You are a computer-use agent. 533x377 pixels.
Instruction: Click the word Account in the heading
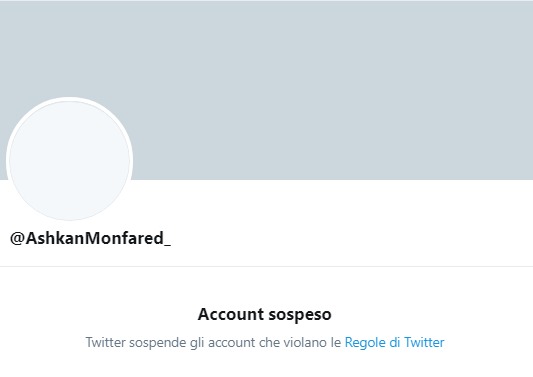point(231,314)
